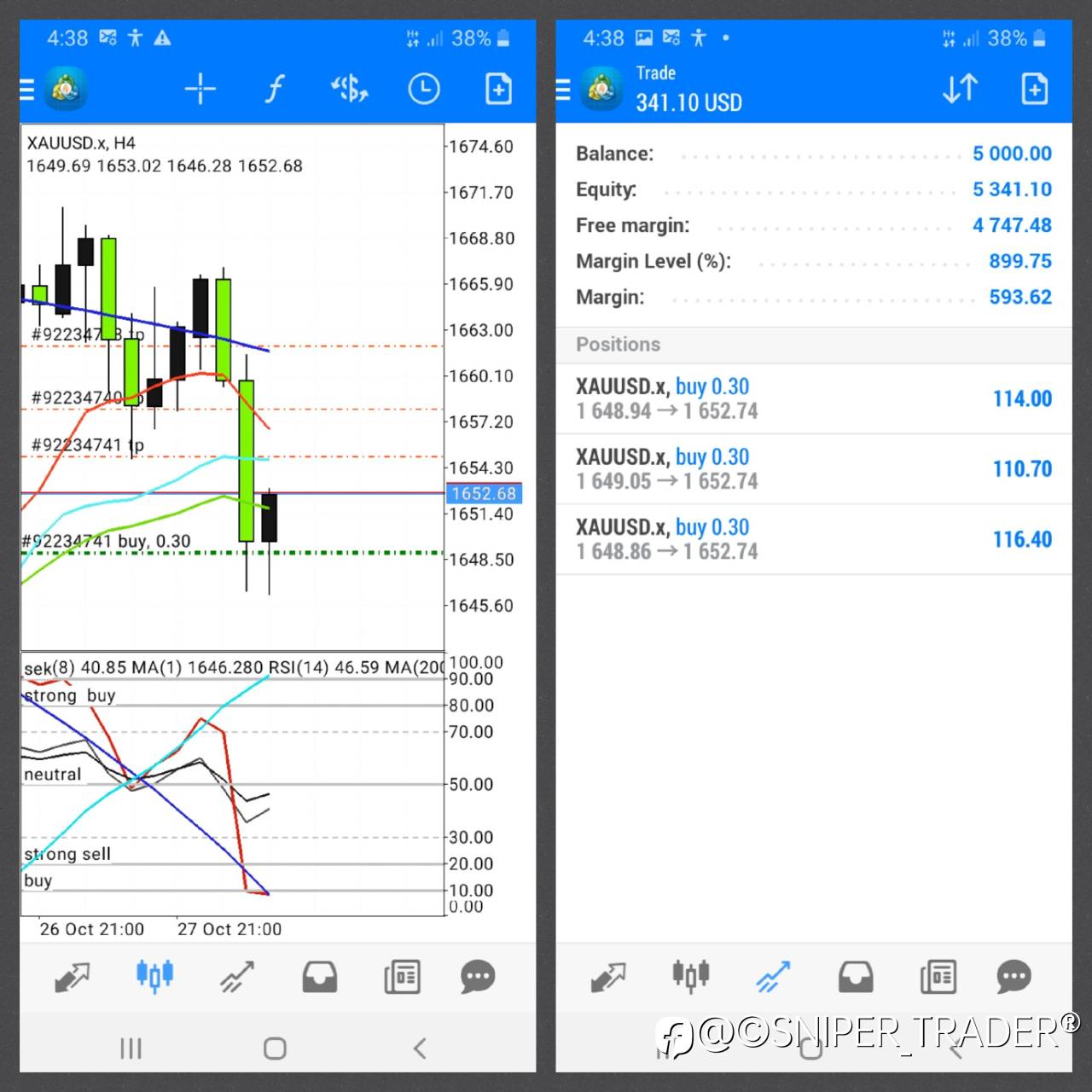The width and height of the screenshot is (1092, 1092).
Task: Tap new order icon on chart screen
Action: [498, 89]
